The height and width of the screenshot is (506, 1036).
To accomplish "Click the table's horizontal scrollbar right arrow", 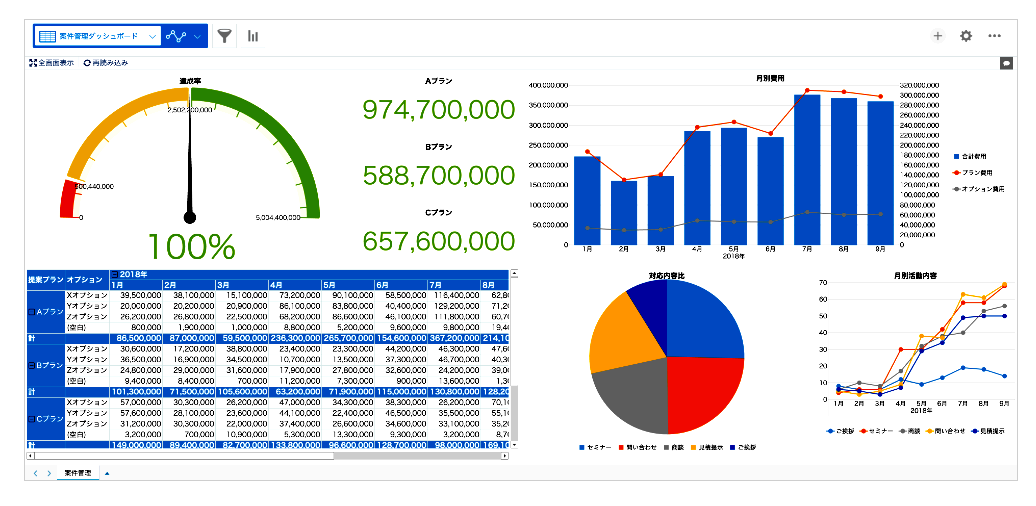I will coord(505,455).
